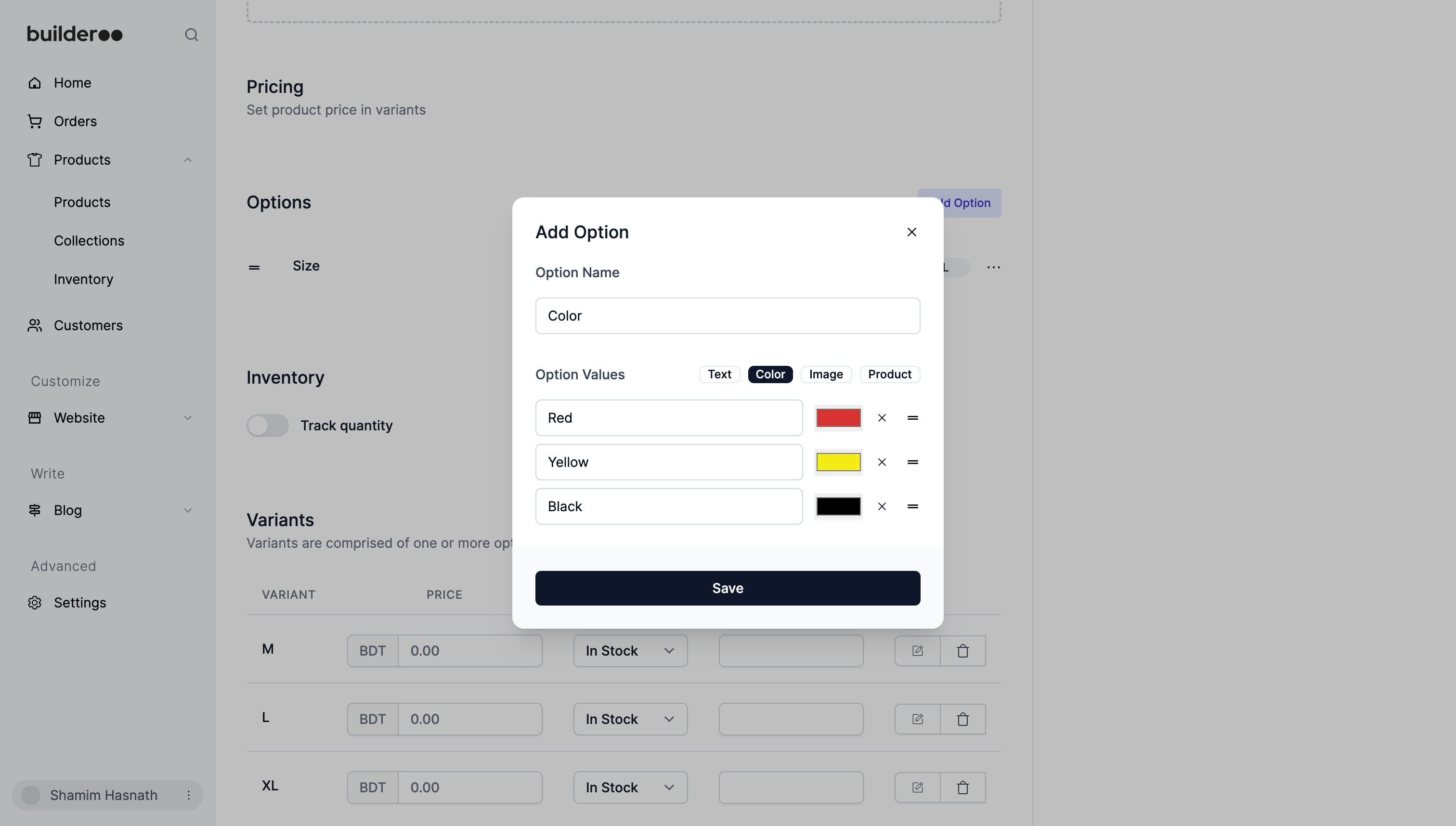
Task: Click edit icon for variant M
Action: (918, 651)
